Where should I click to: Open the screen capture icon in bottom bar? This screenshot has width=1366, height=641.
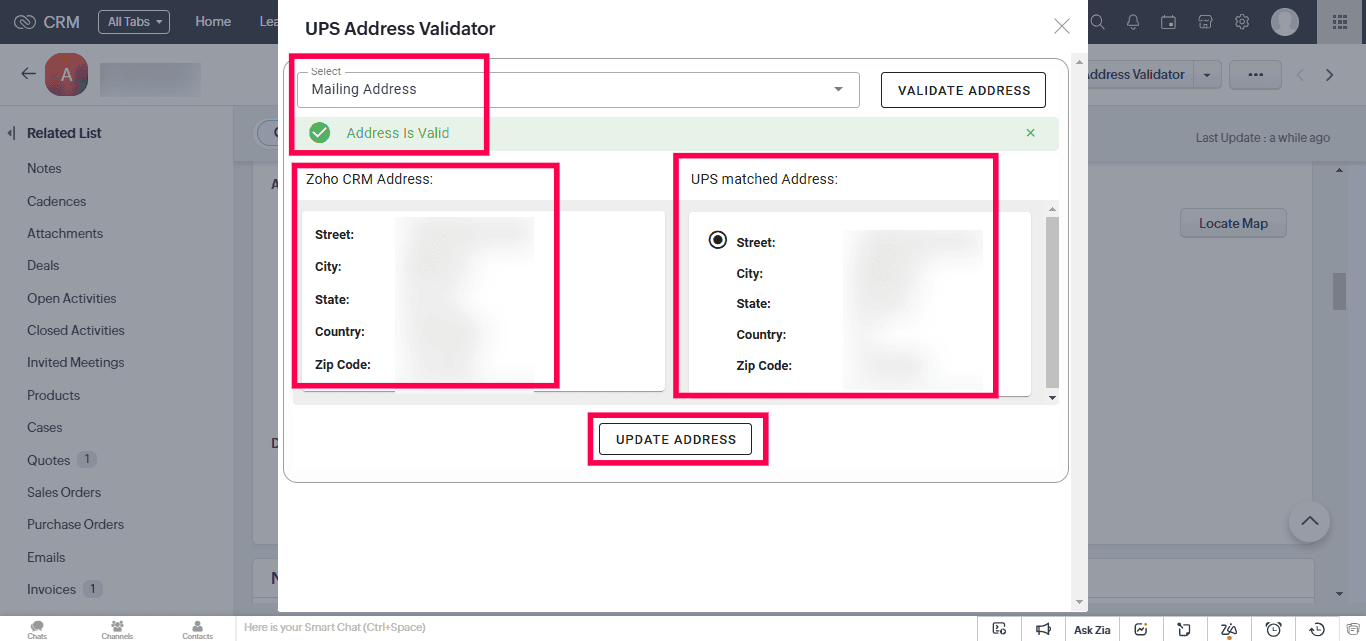click(999, 629)
